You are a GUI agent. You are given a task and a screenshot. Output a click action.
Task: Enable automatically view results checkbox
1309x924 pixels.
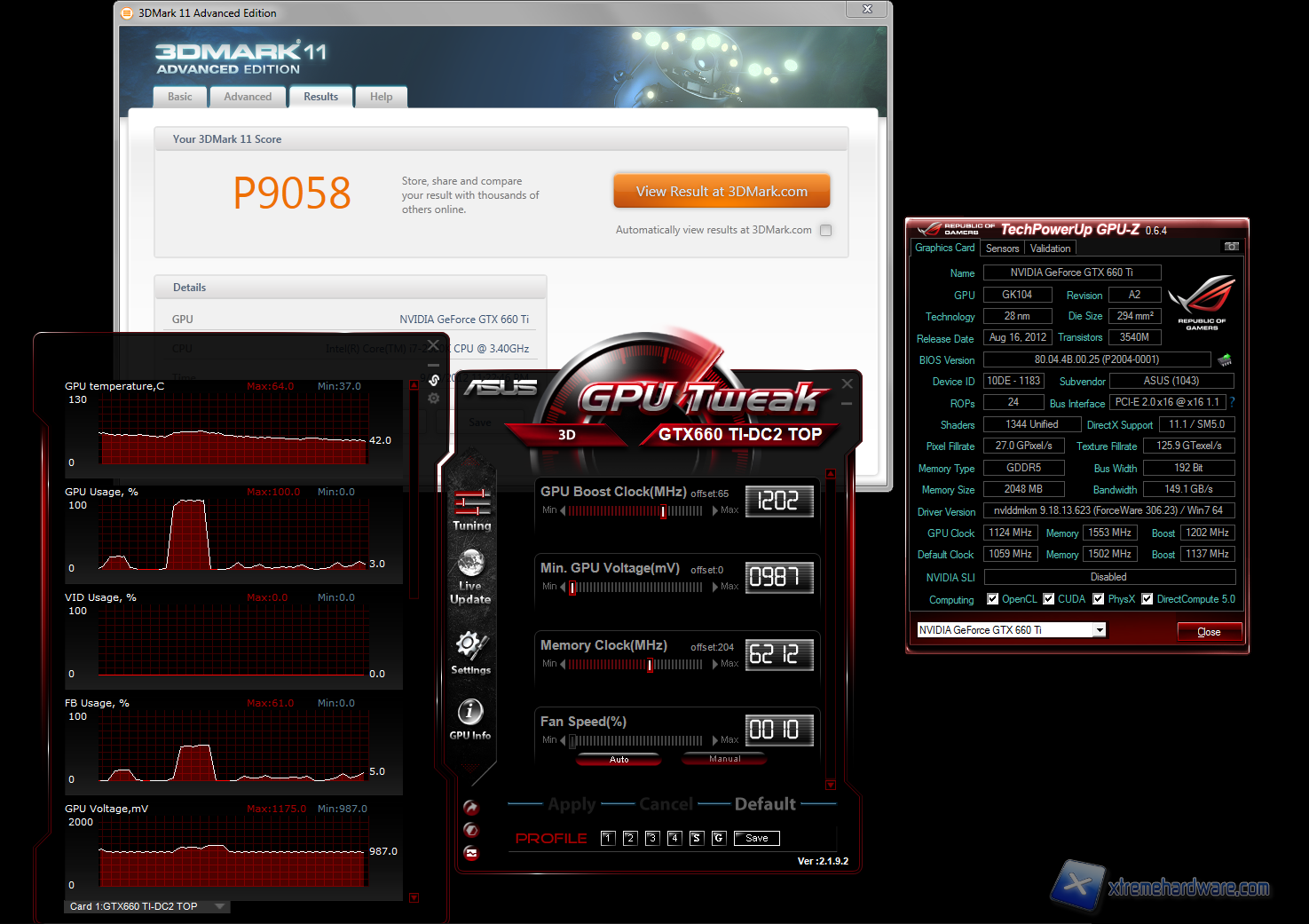826,231
